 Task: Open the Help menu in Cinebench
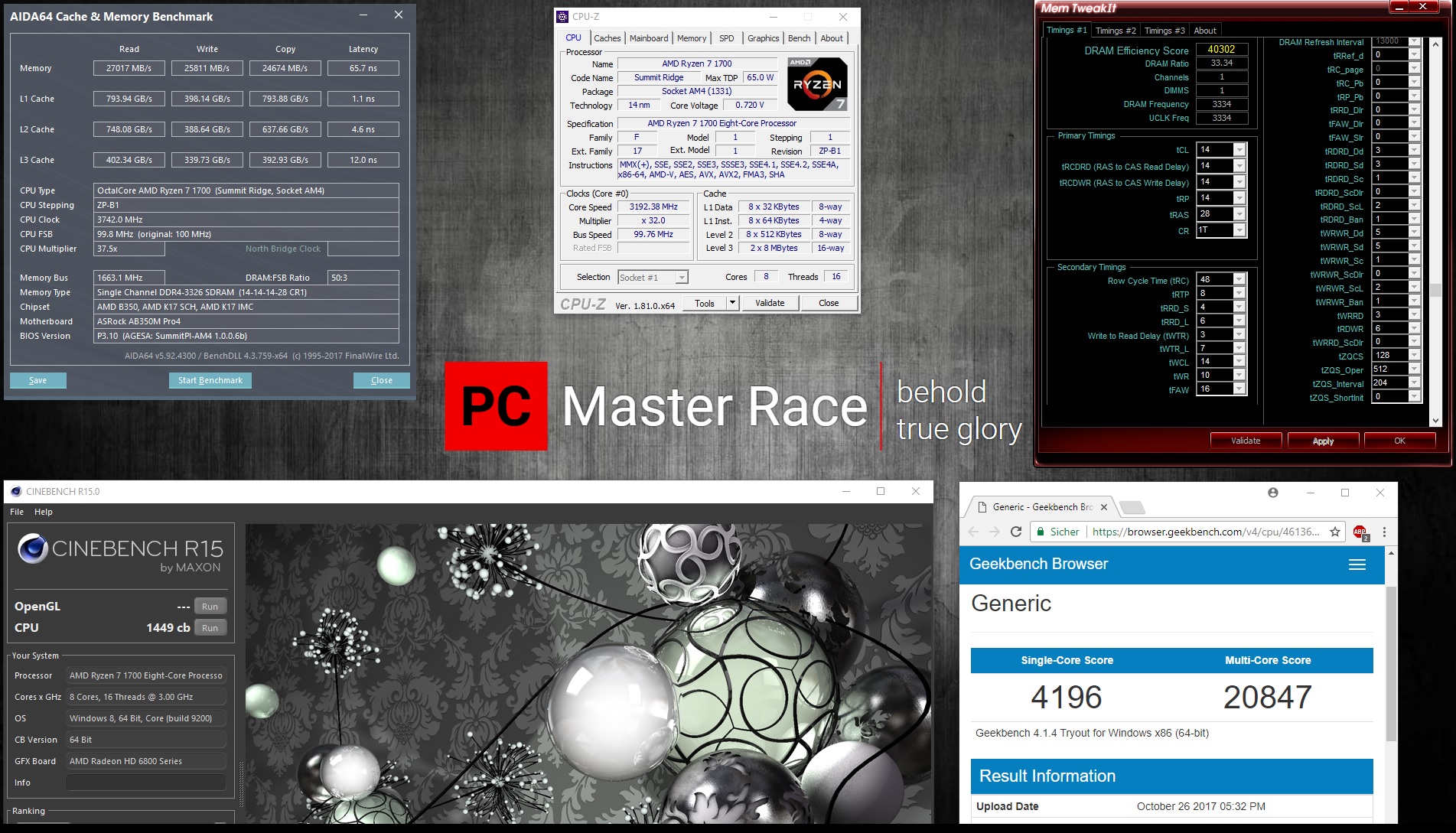click(x=44, y=512)
